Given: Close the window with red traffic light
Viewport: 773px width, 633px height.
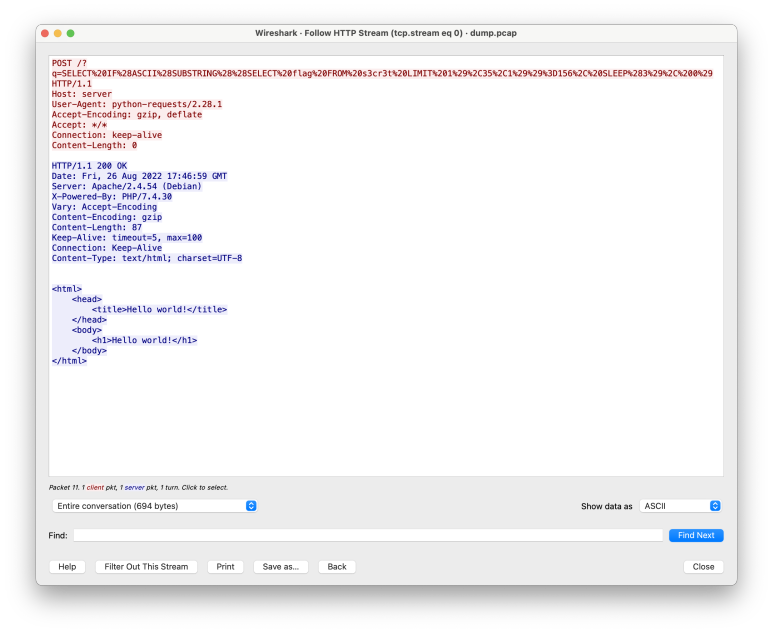Looking at the screenshot, I should tap(45, 33).
